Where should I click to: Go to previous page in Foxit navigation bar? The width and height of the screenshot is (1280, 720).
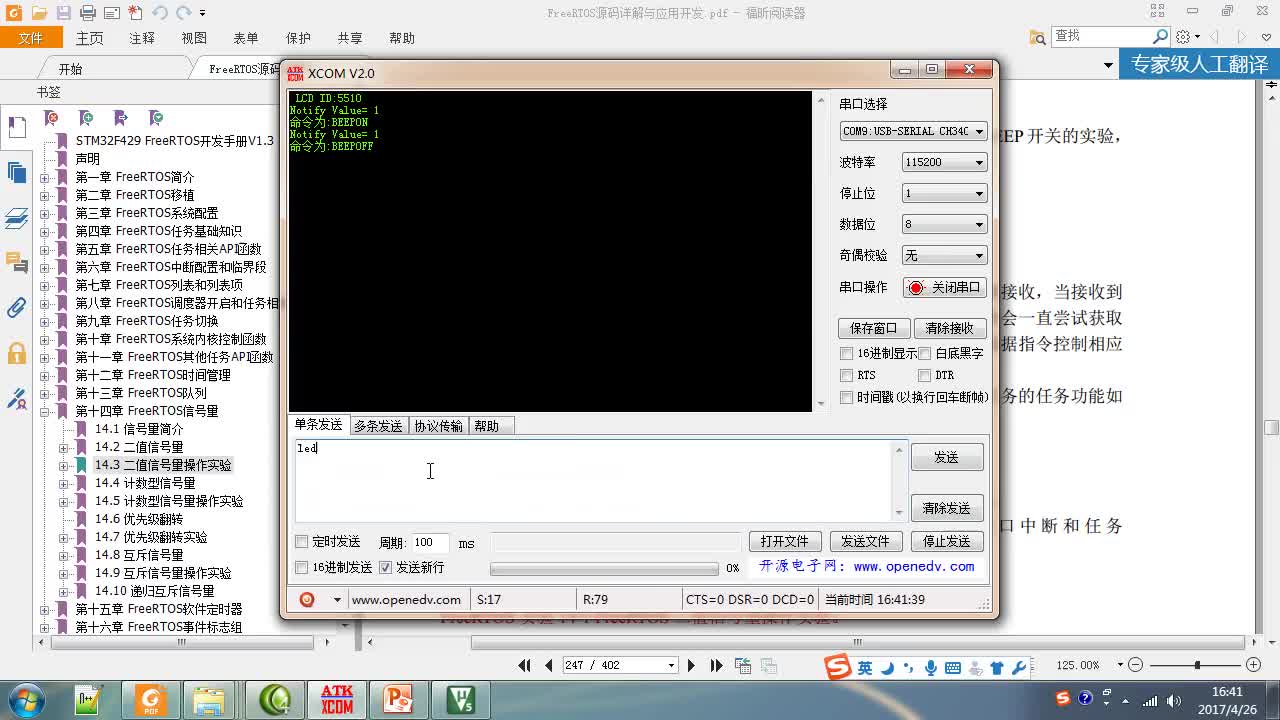(x=548, y=665)
